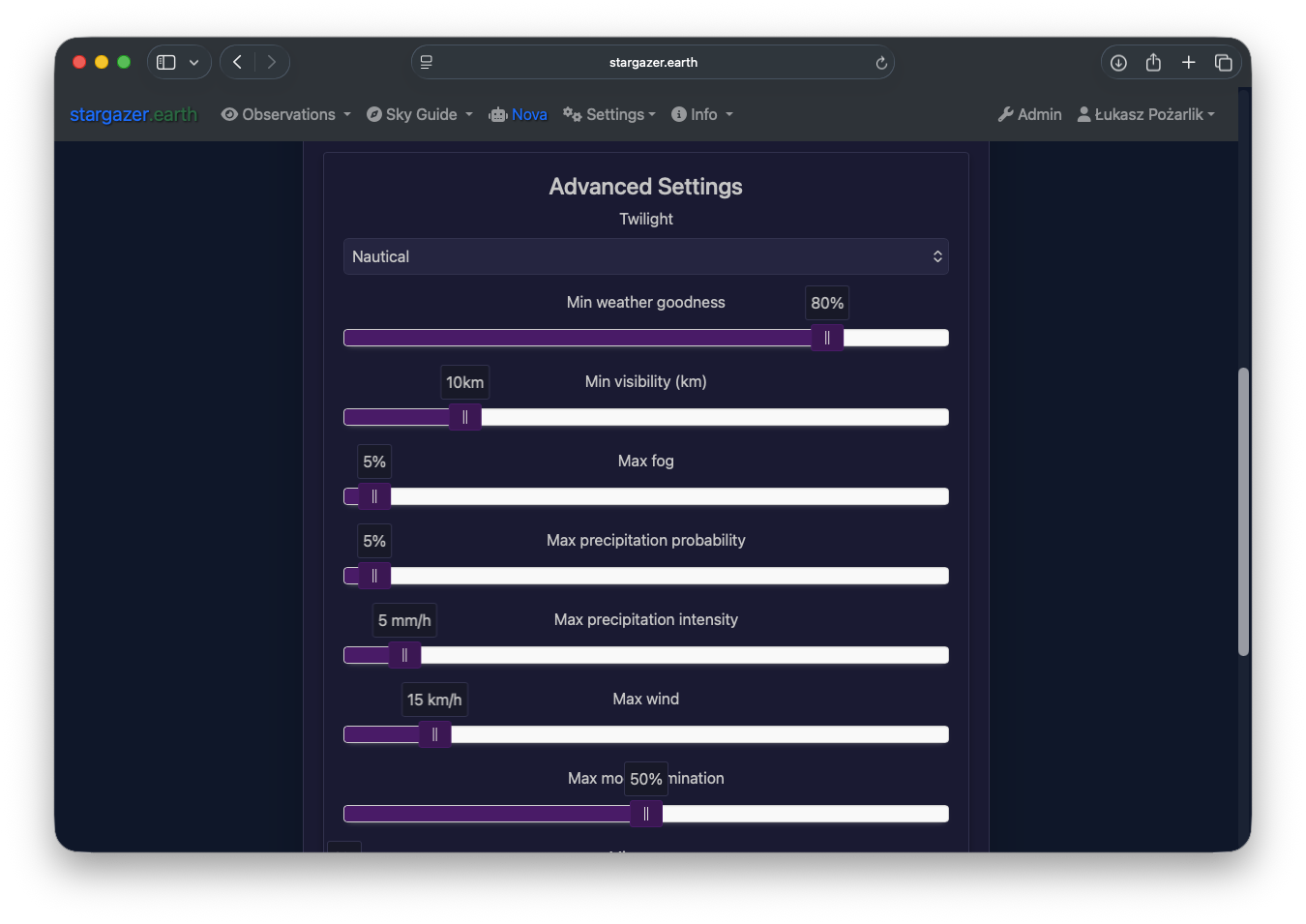Viewport: 1306px width, 924px height.
Task: Click the Admin wrench icon
Action: coord(1006,114)
